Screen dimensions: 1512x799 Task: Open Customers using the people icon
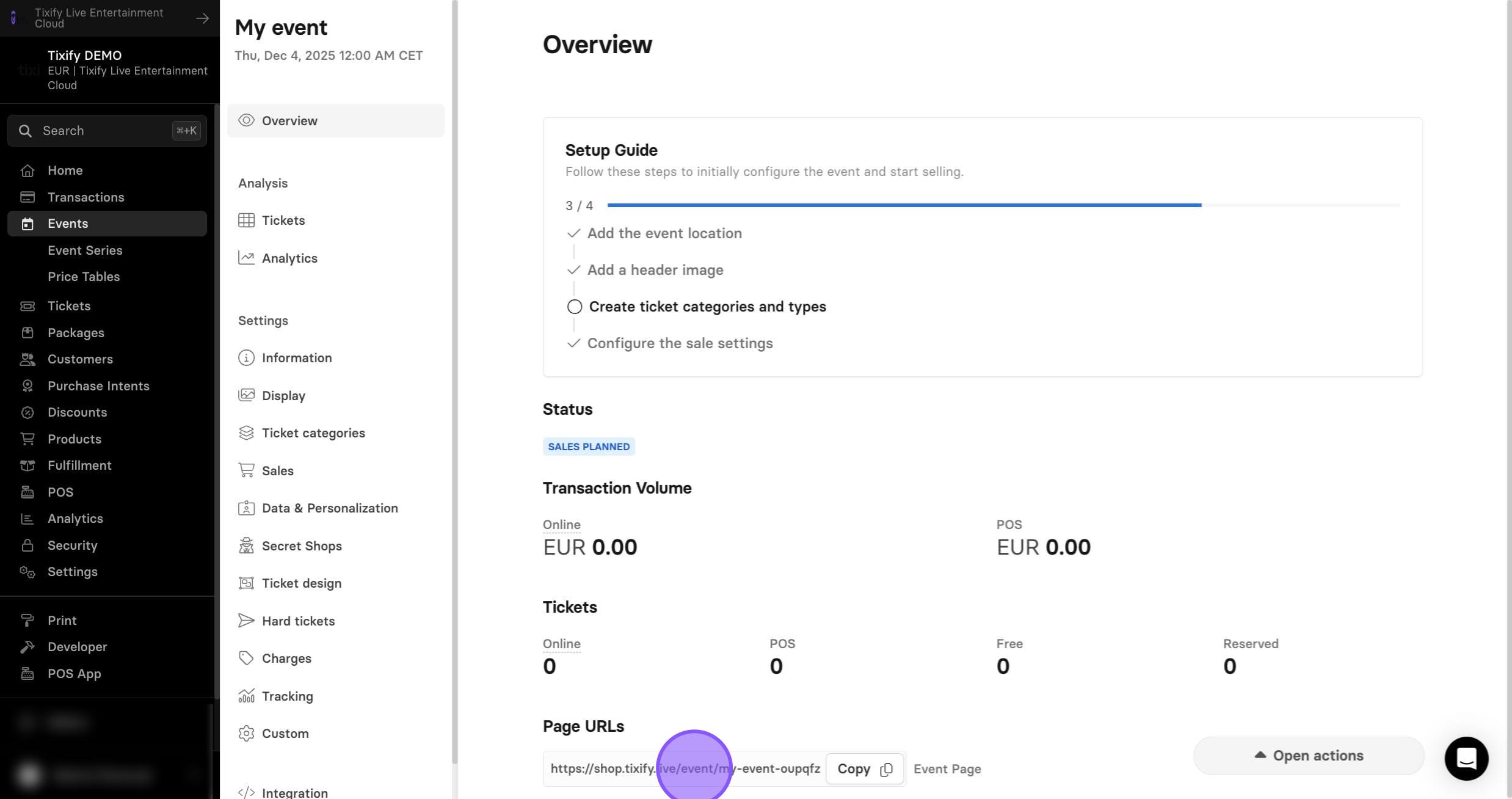(27, 359)
